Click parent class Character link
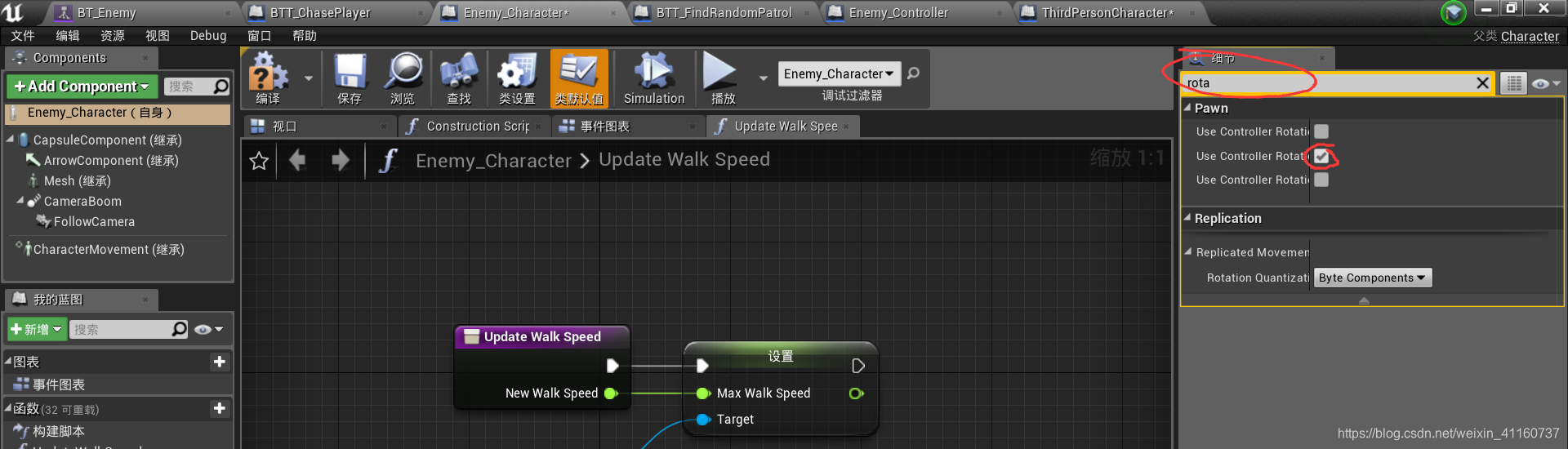 (1530, 37)
